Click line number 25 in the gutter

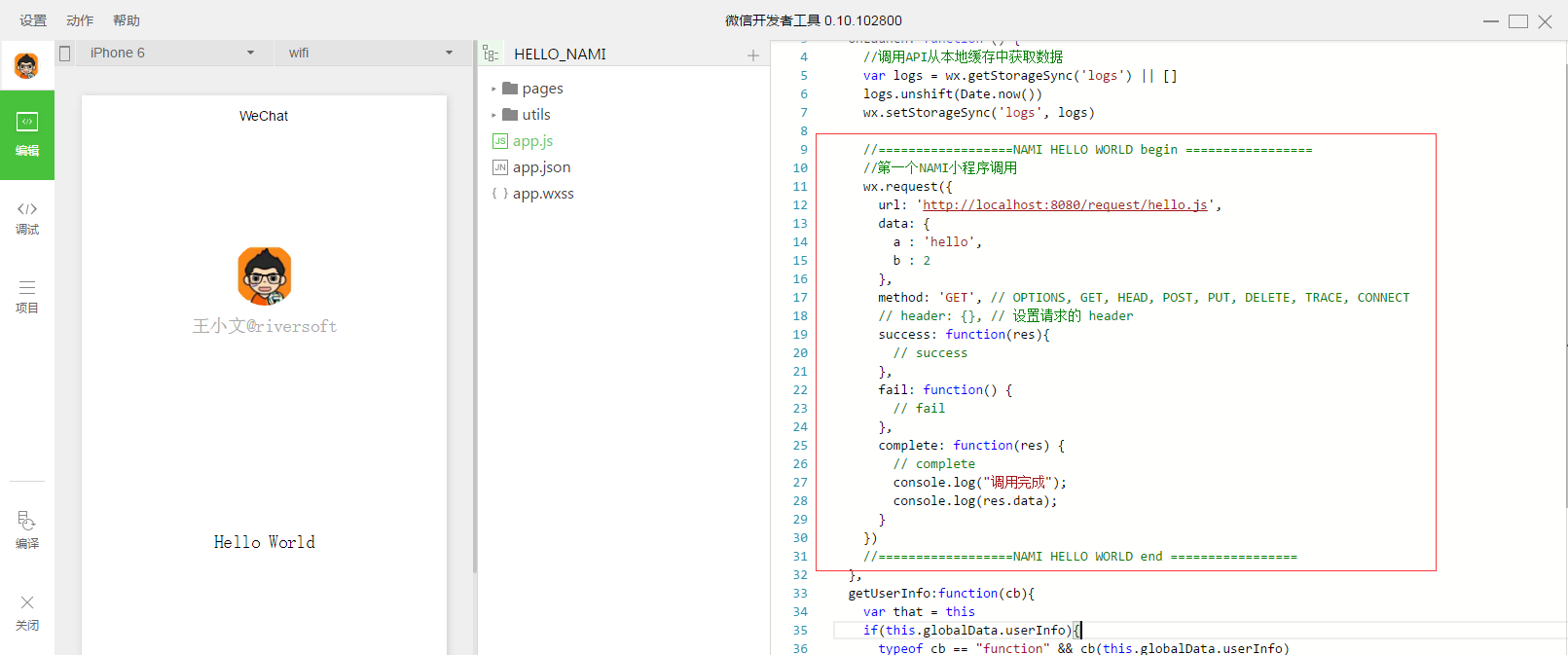coord(800,446)
